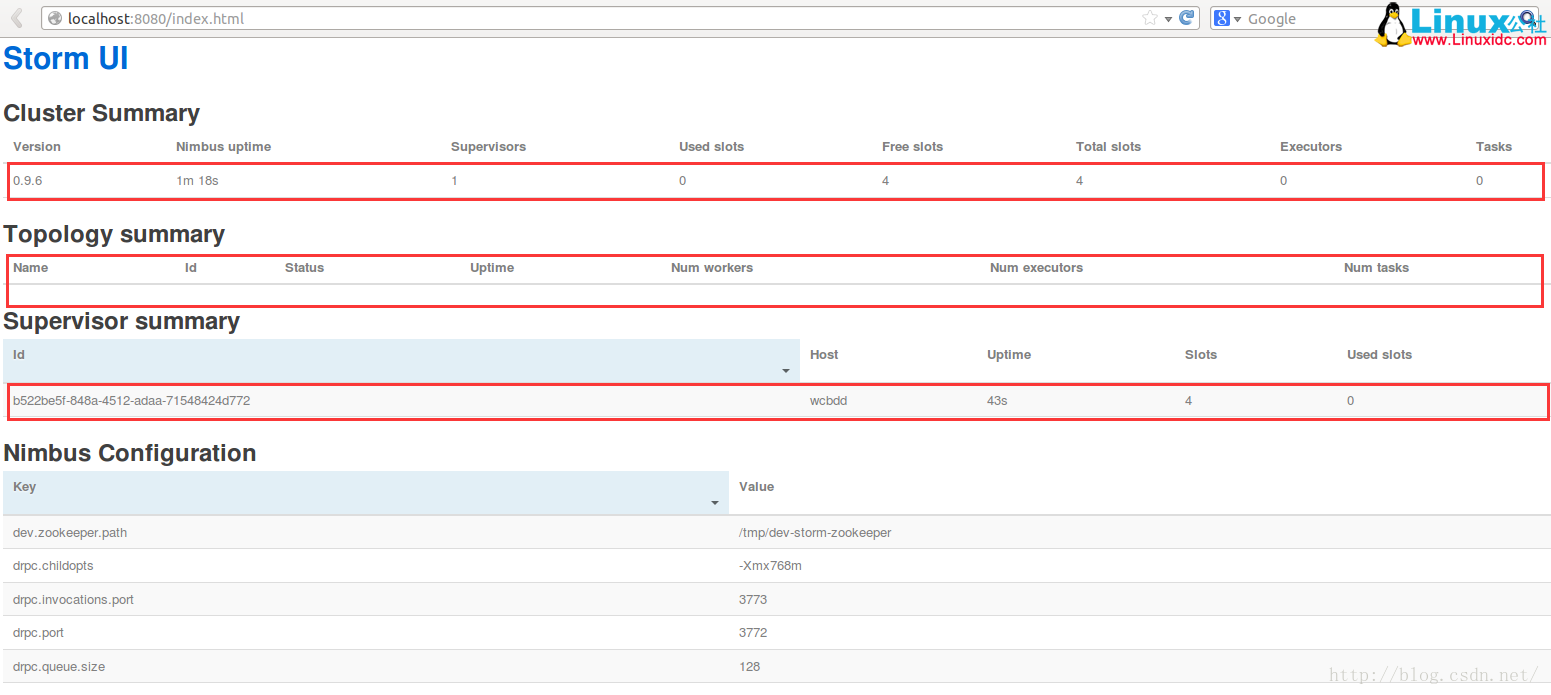The width and height of the screenshot is (1551, 695).
Task: Sort topology table by Name header
Action: click(30, 268)
